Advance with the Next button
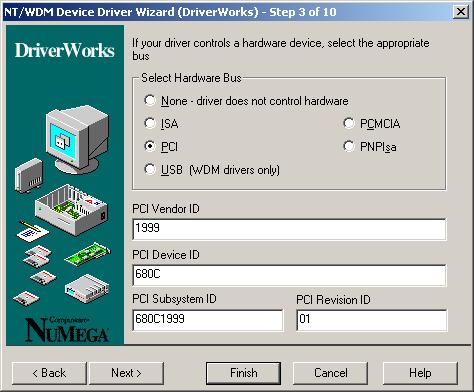The width and height of the screenshot is (474, 392). tap(126, 373)
